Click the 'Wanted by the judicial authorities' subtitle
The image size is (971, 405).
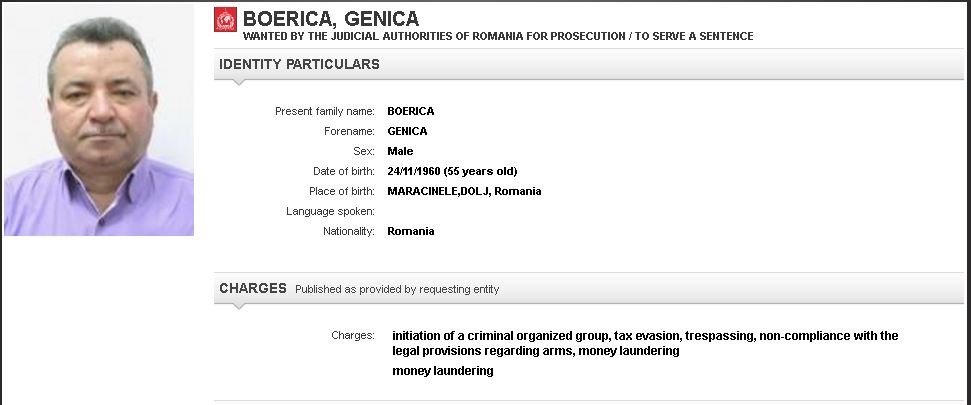(x=498, y=36)
